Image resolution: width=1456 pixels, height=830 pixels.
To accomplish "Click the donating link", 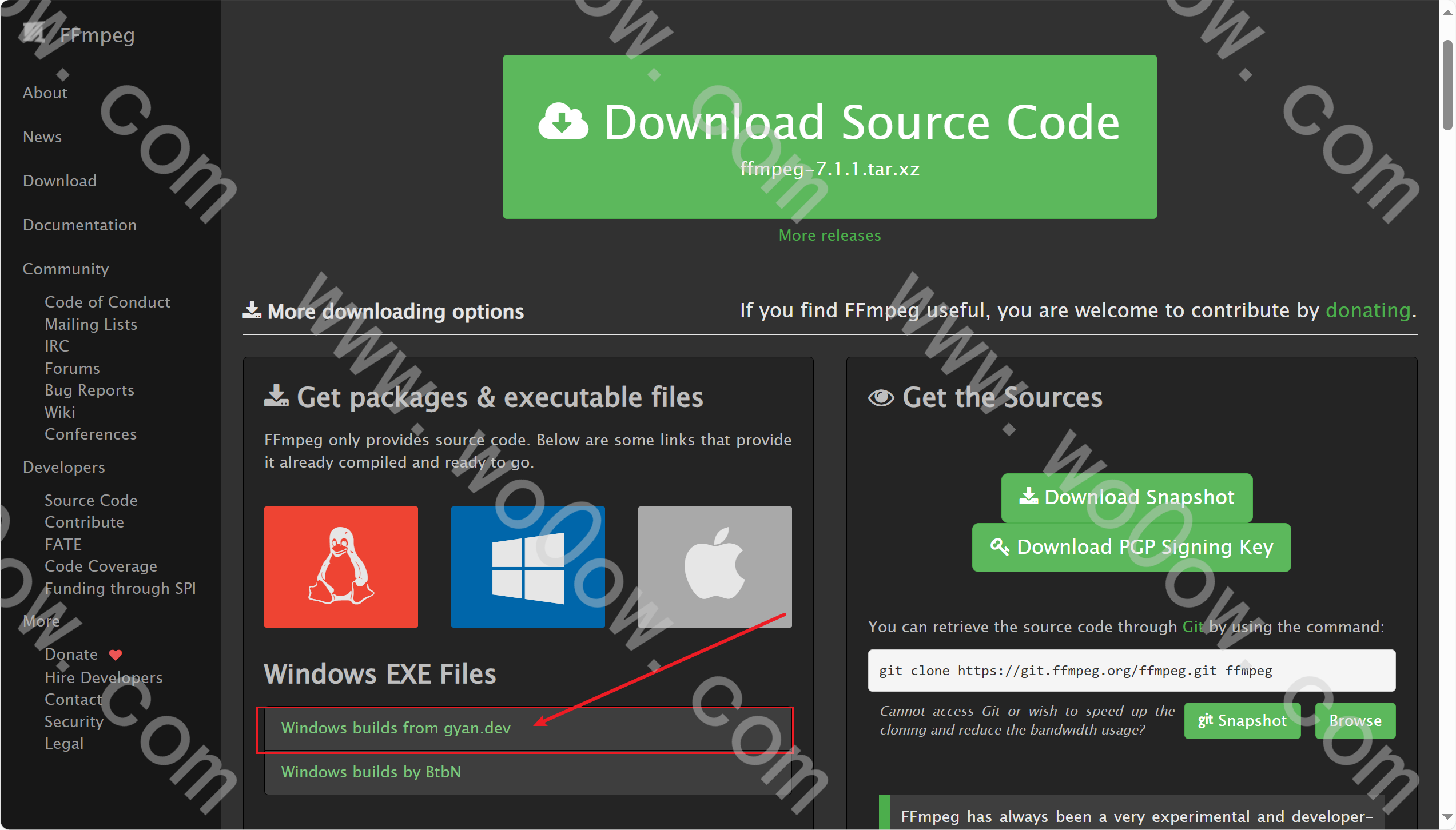I will coord(1368,310).
